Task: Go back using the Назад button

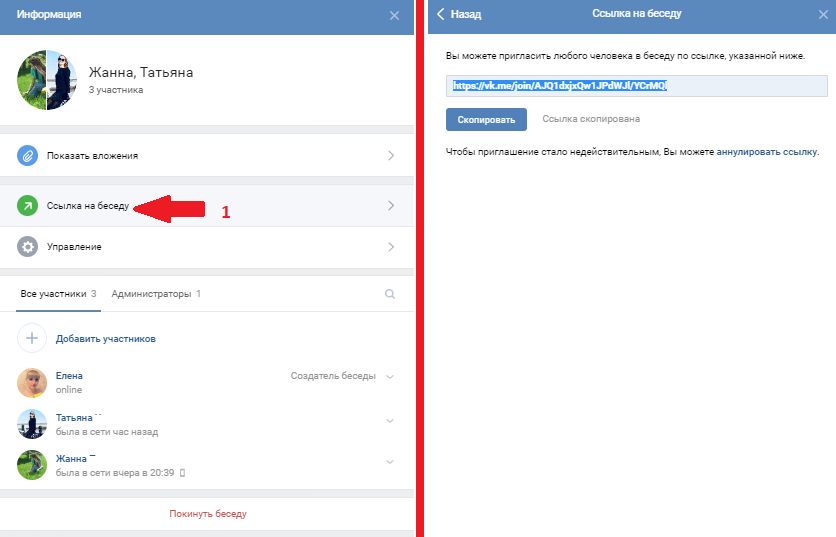Action: (x=459, y=15)
